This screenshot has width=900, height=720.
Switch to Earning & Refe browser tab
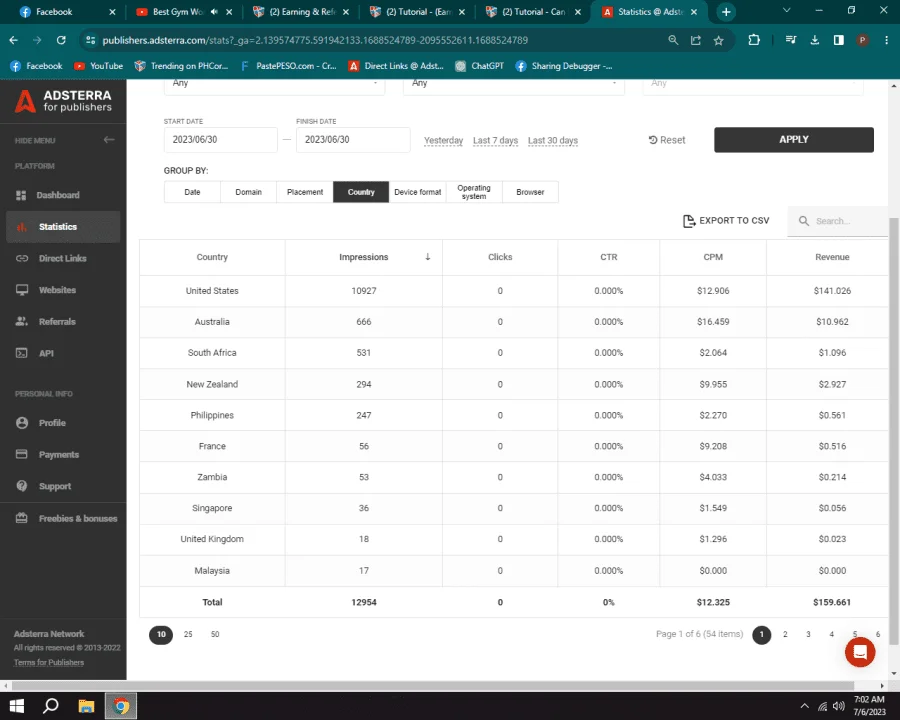[298, 11]
